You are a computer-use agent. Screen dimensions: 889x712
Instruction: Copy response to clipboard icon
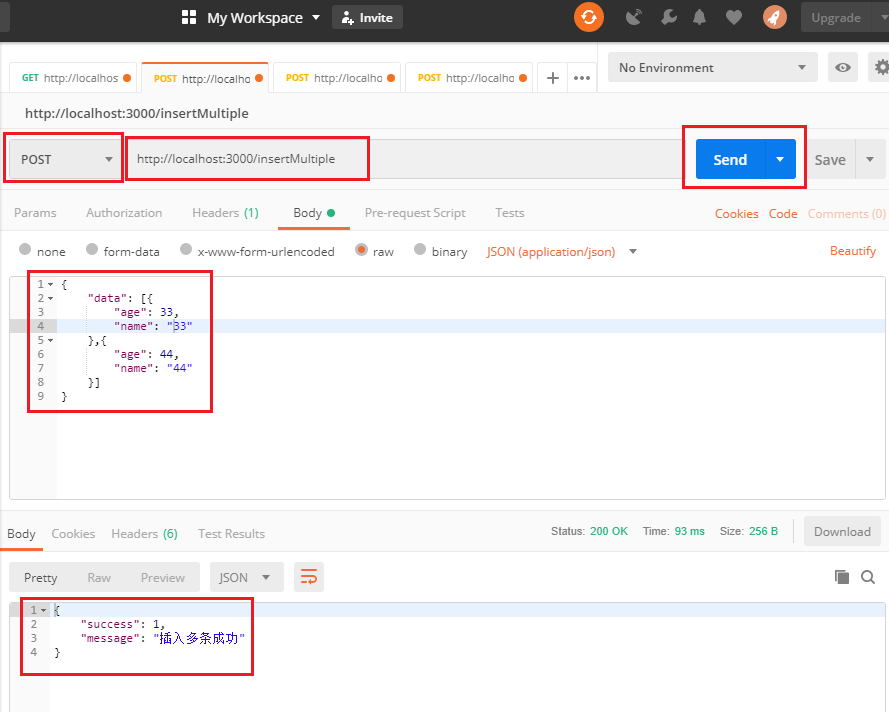coord(842,577)
